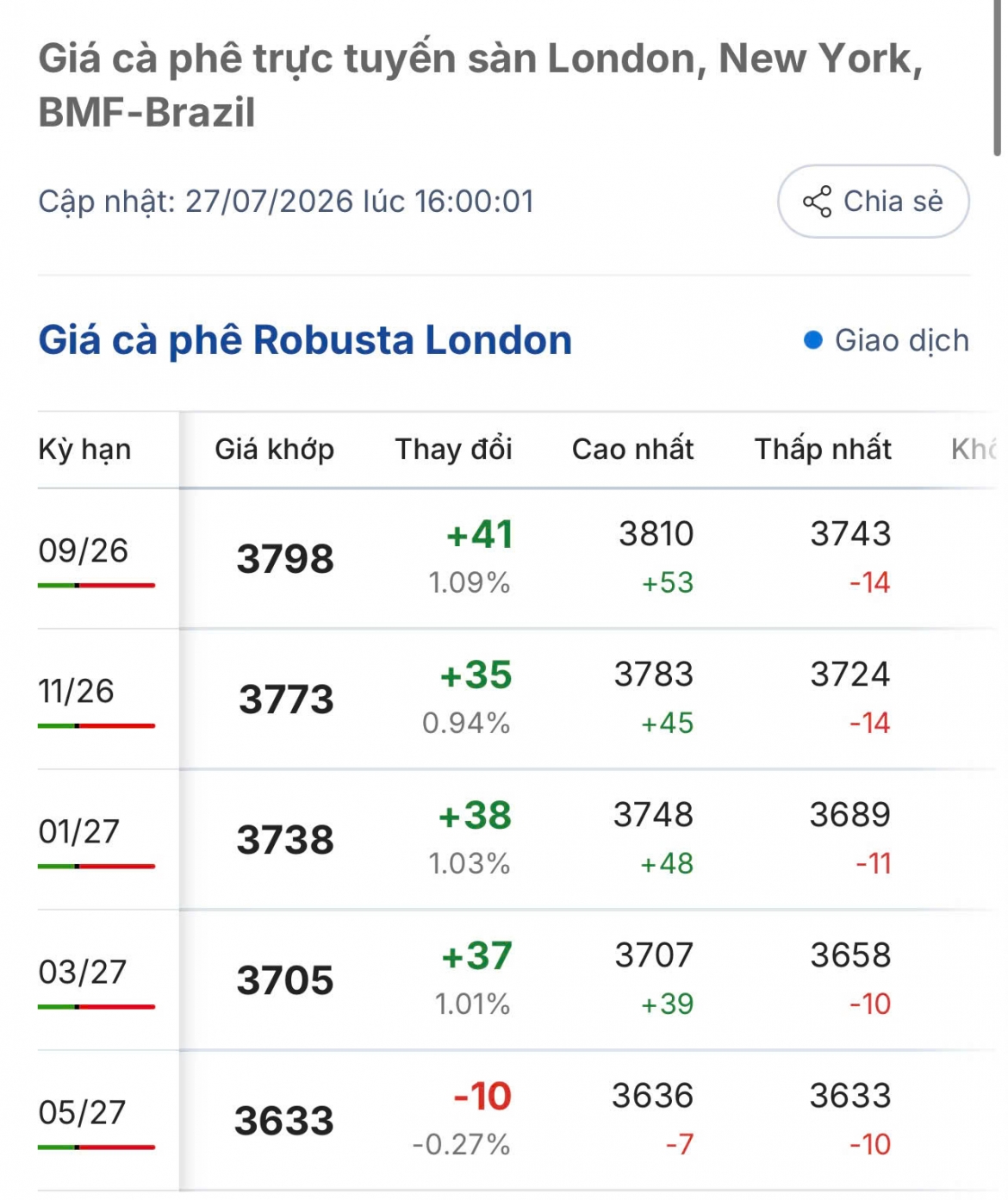Select the 09/26 contract row label
This screenshot has width=1008, height=1200.
(83, 550)
